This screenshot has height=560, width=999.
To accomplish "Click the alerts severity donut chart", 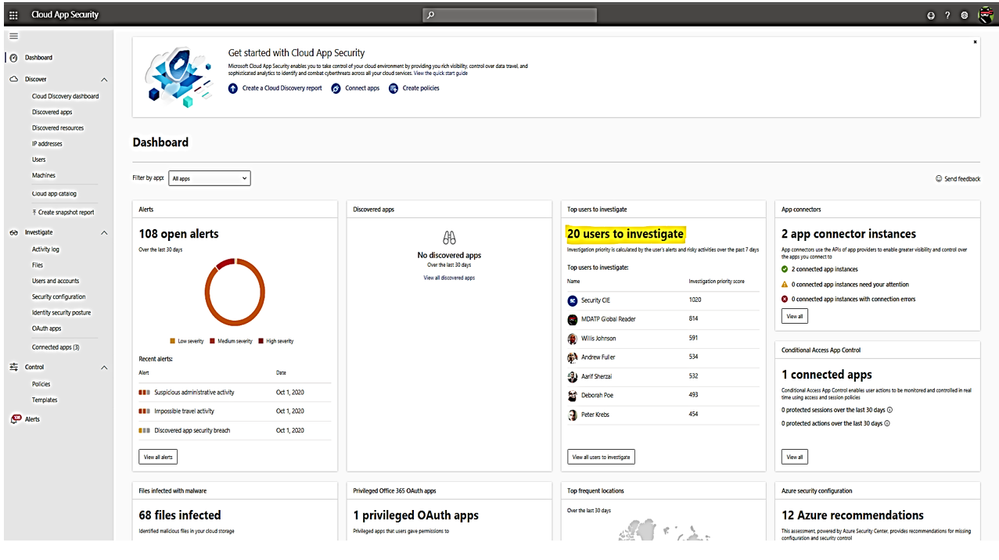I will 234,292.
